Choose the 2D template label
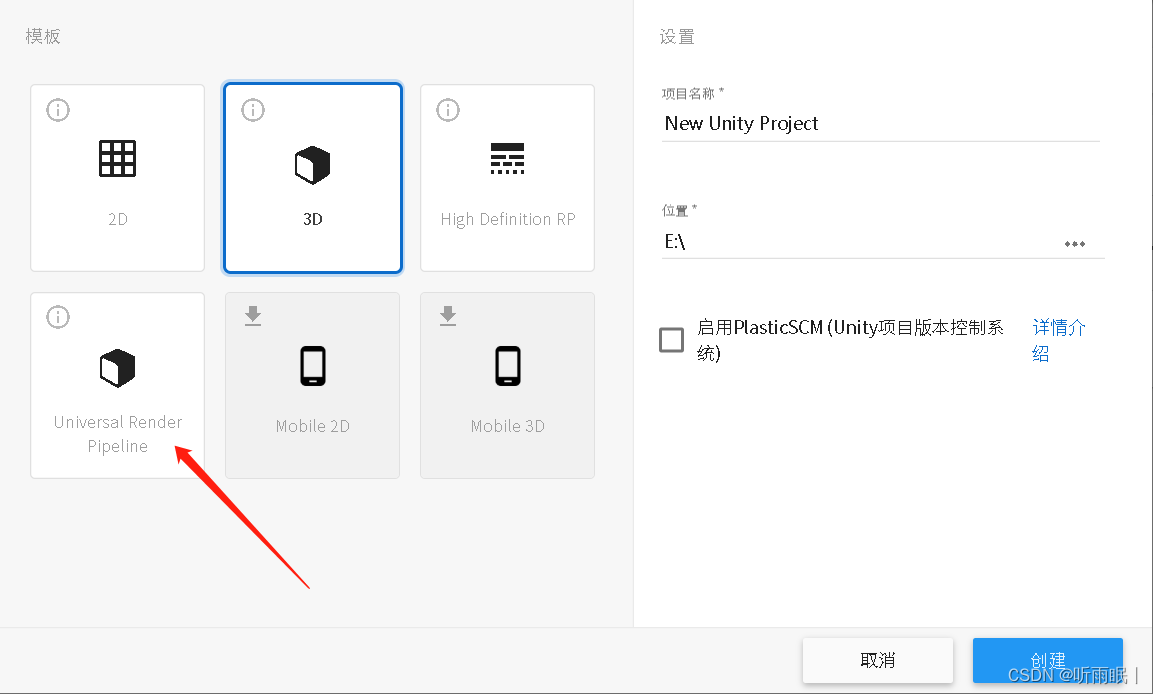The image size is (1153, 694). click(x=118, y=219)
